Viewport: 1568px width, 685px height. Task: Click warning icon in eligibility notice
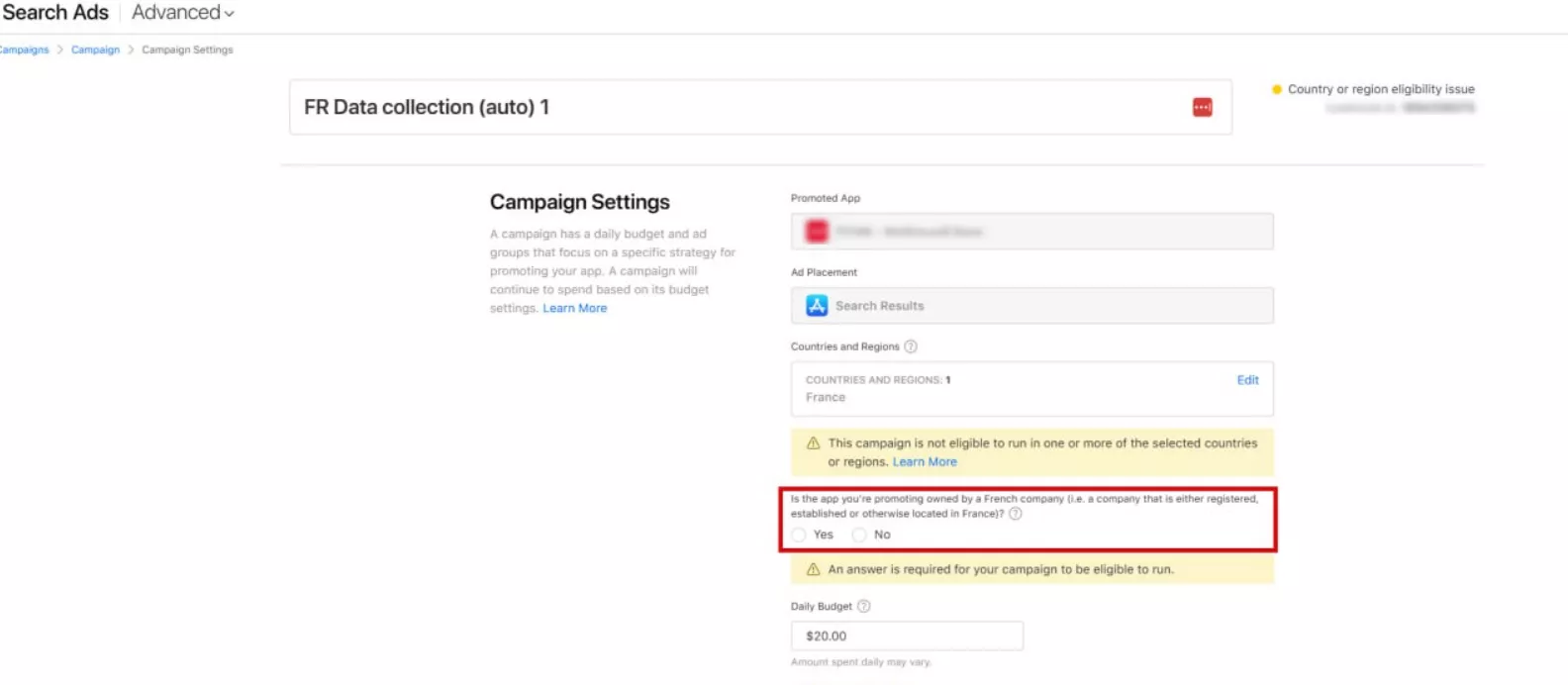coord(813,443)
